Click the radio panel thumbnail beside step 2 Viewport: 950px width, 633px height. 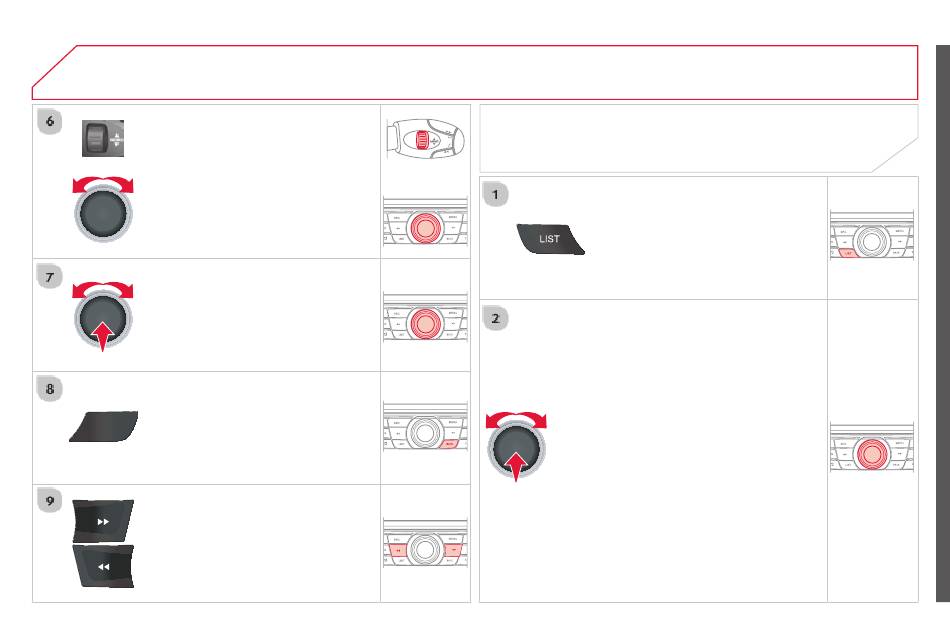pyautogui.click(x=872, y=448)
